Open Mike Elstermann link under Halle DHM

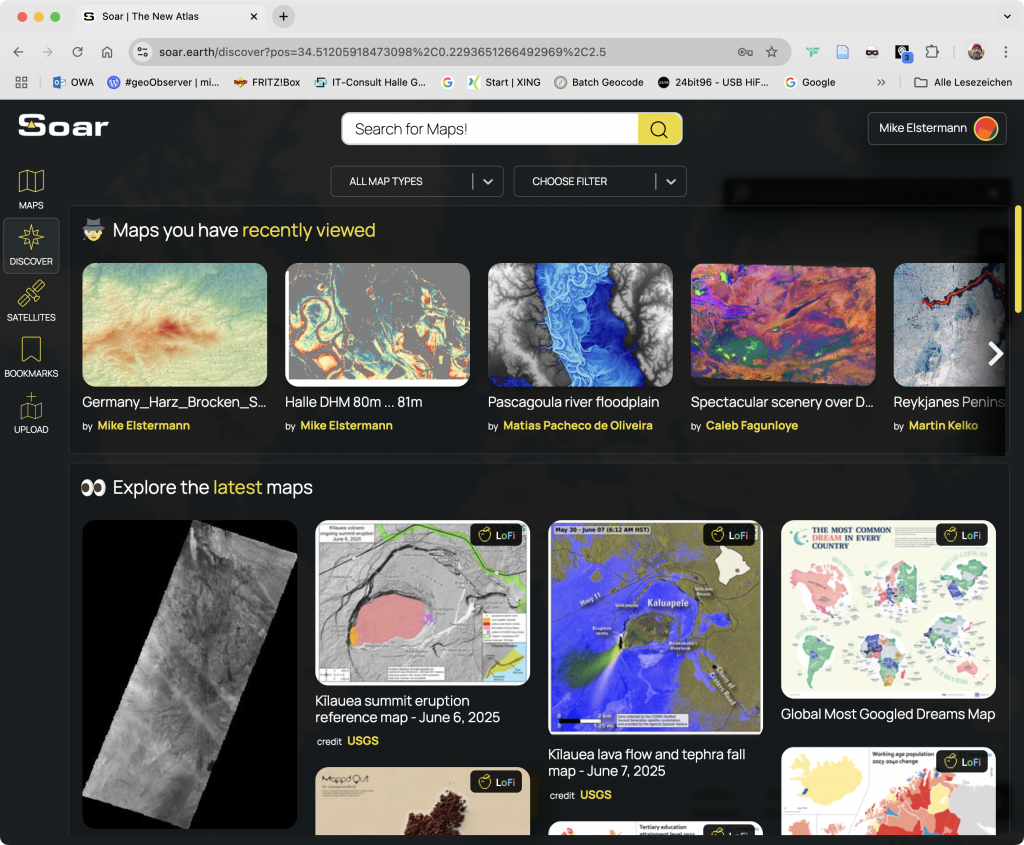(346, 426)
